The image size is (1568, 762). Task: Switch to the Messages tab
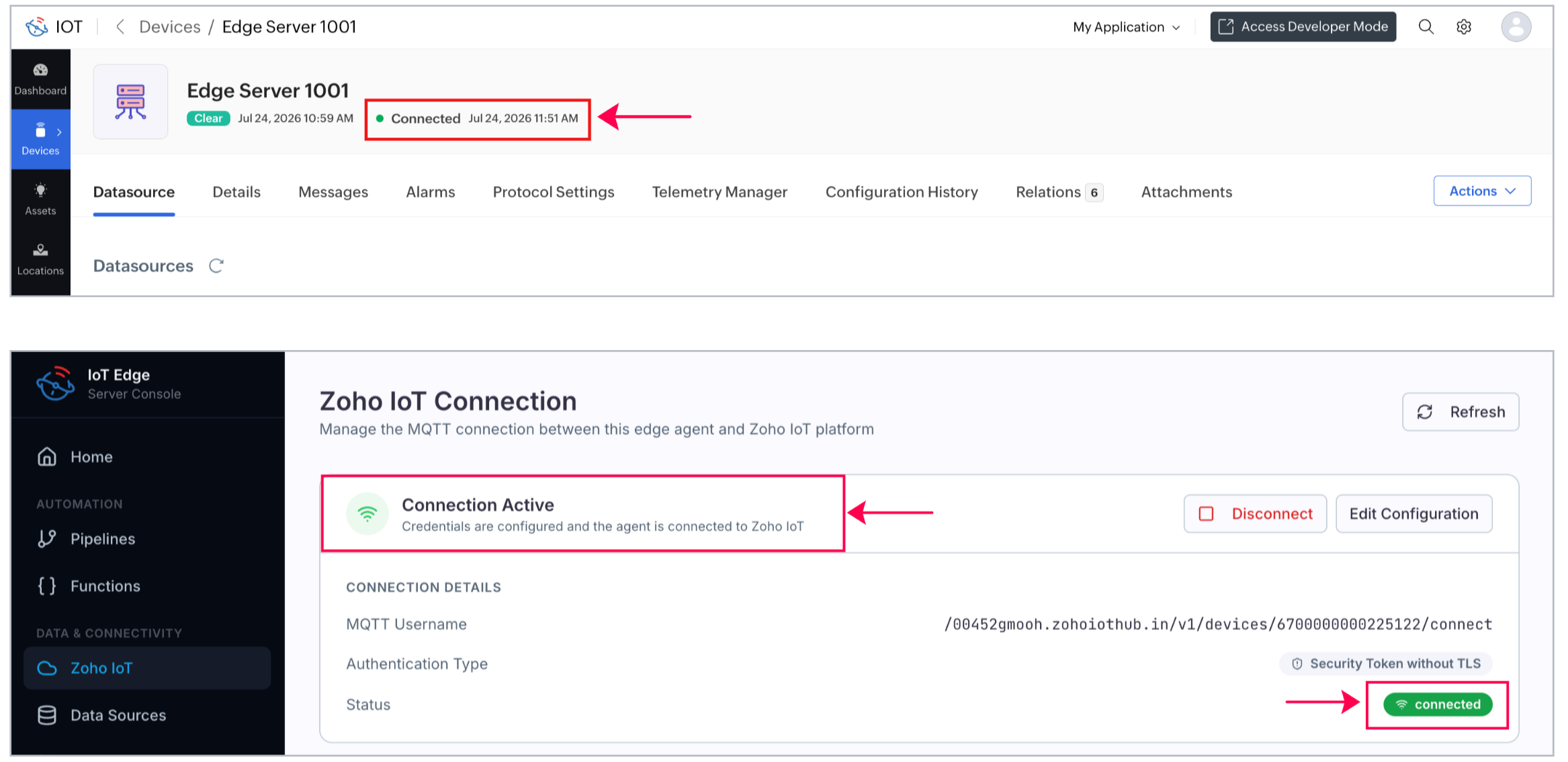click(333, 192)
